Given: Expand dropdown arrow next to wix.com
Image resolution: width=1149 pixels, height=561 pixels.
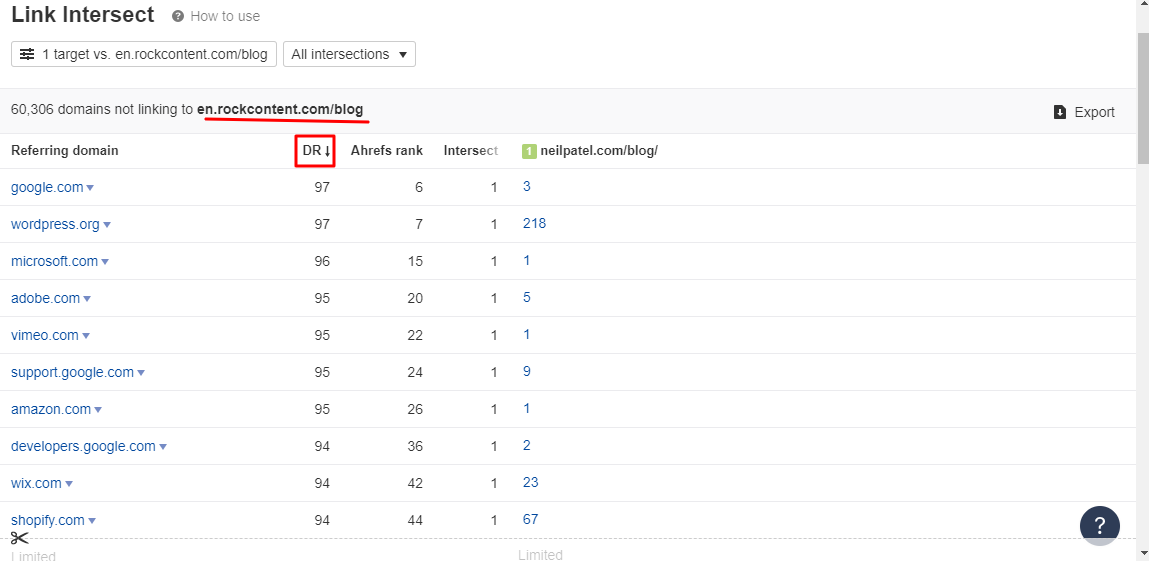Looking at the screenshot, I should pos(69,484).
